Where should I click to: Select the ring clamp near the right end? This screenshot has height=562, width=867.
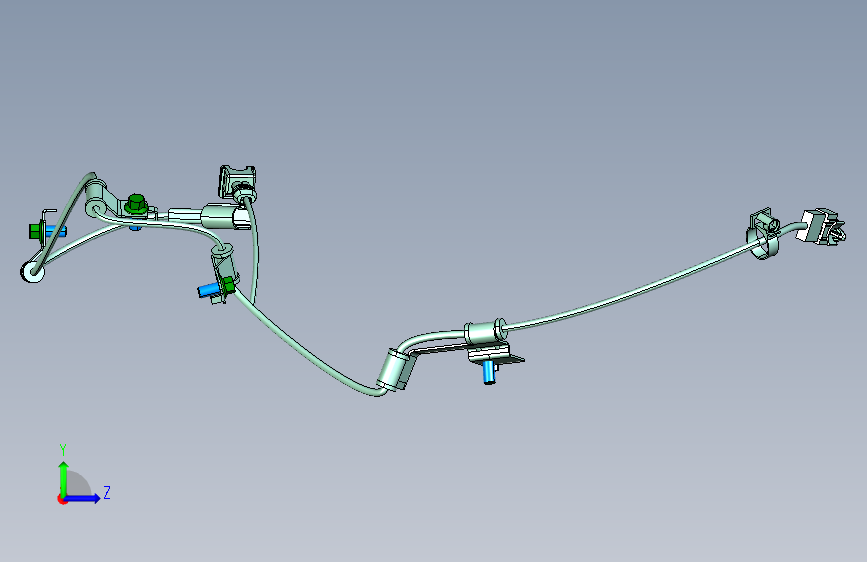pyautogui.click(x=764, y=243)
